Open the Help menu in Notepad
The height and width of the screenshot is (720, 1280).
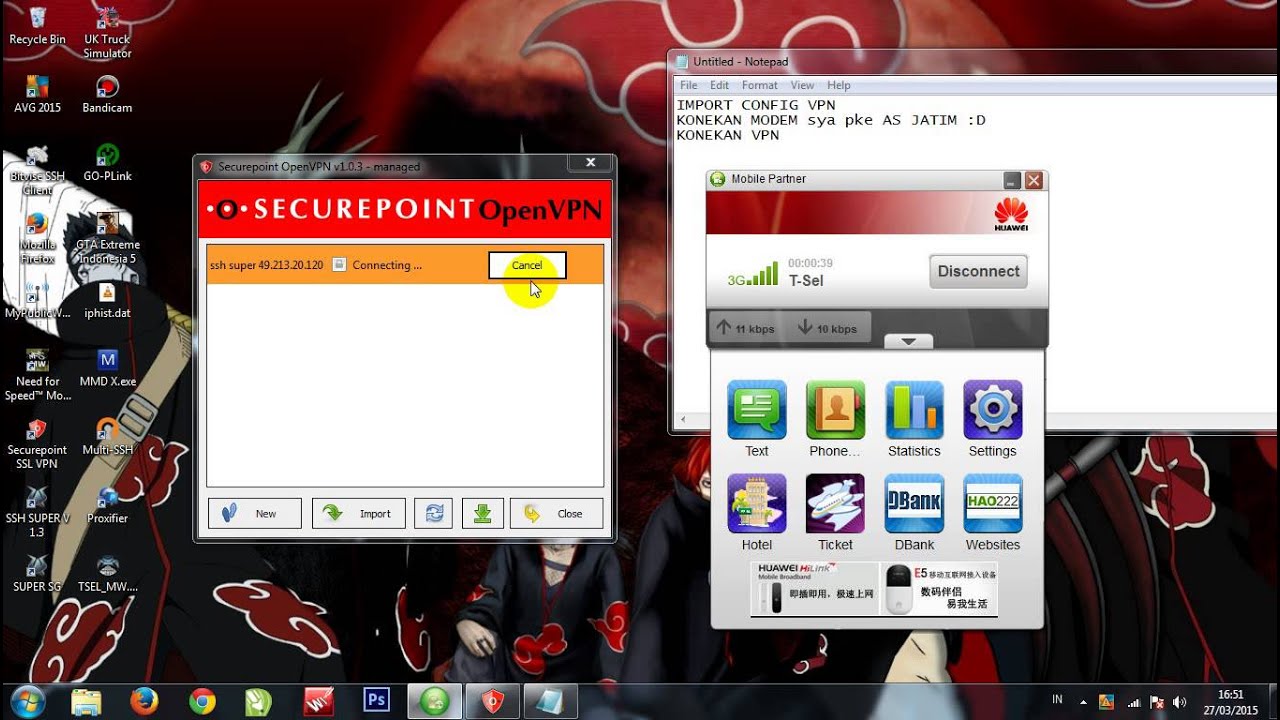click(838, 86)
